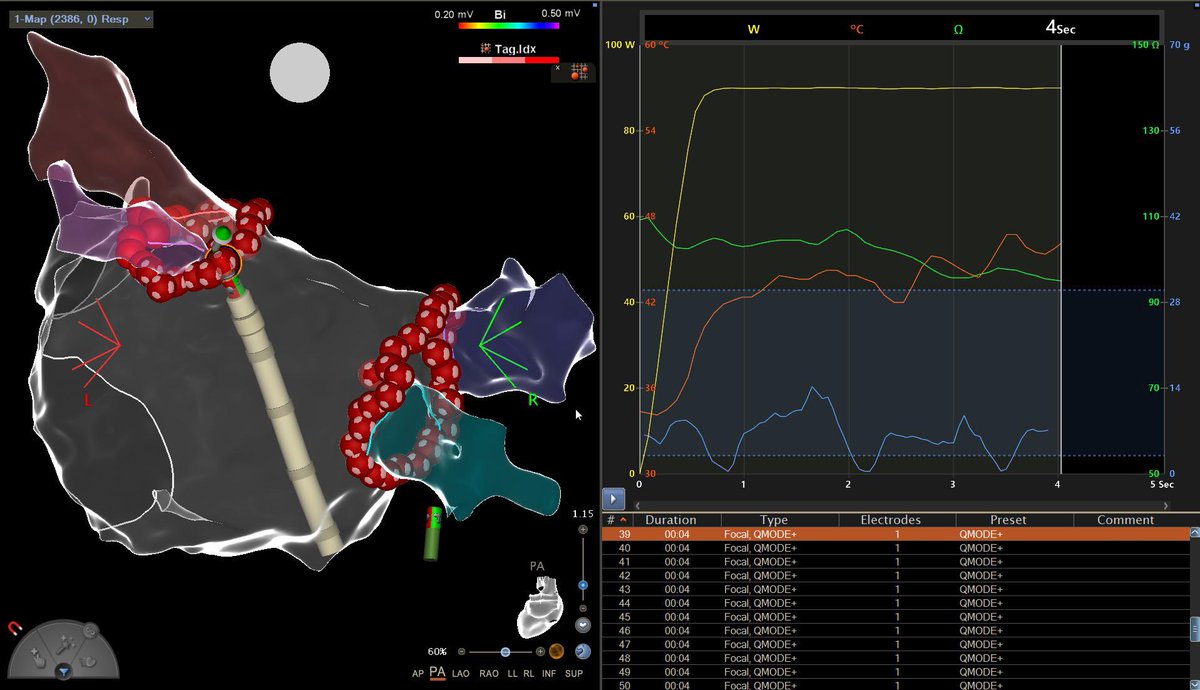Switch to RL view

click(529, 674)
